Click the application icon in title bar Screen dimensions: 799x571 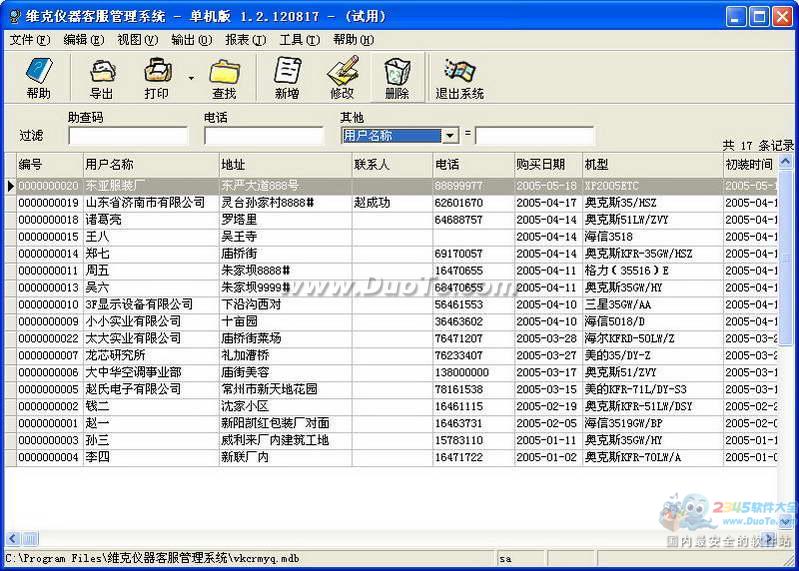(15, 16)
